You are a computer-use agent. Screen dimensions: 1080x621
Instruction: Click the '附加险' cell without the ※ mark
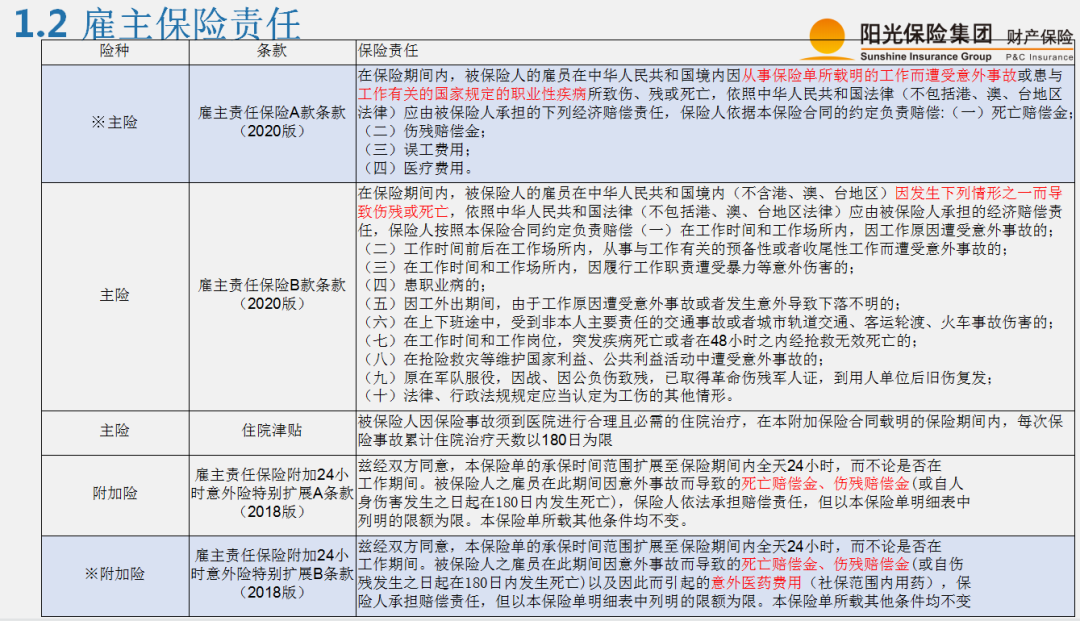(x=115, y=493)
